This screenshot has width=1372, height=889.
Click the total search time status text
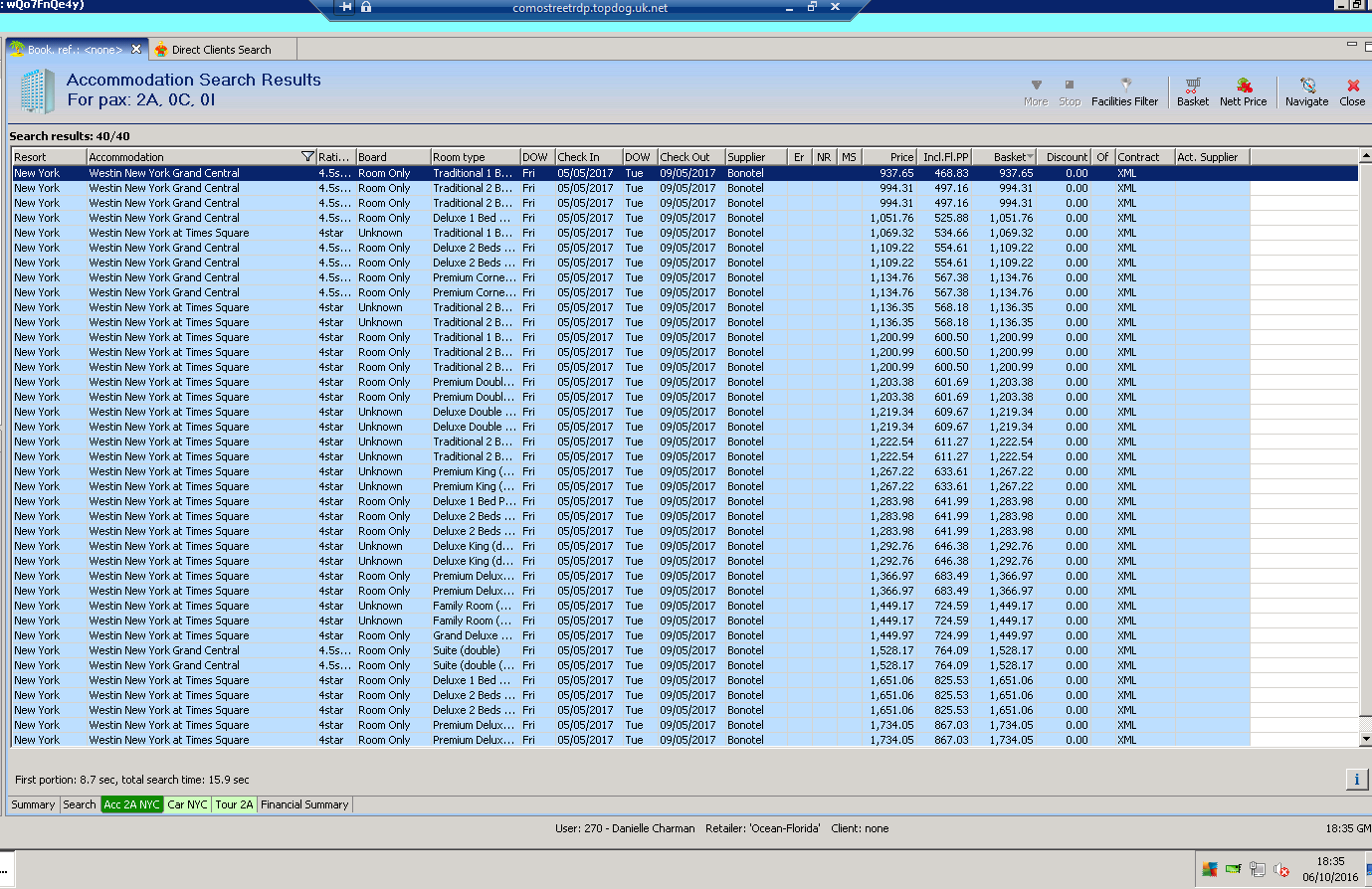coord(132,780)
